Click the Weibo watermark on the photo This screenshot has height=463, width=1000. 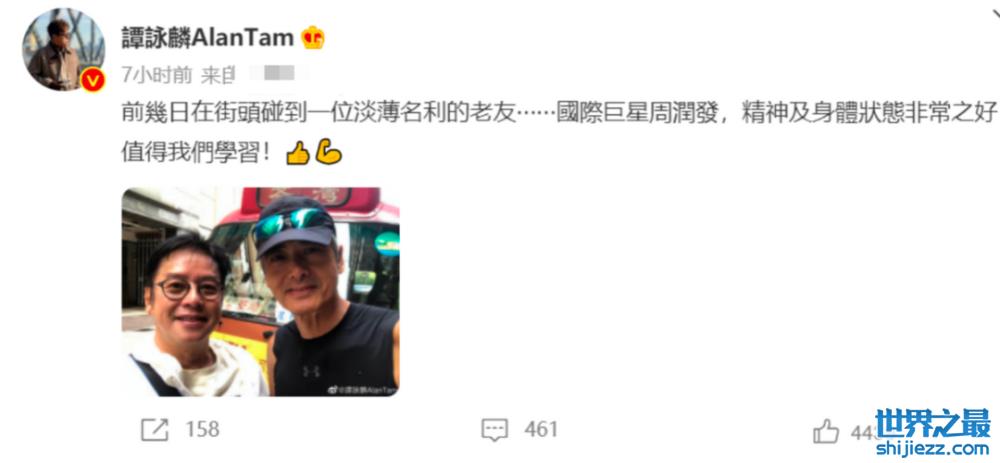(x=362, y=389)
